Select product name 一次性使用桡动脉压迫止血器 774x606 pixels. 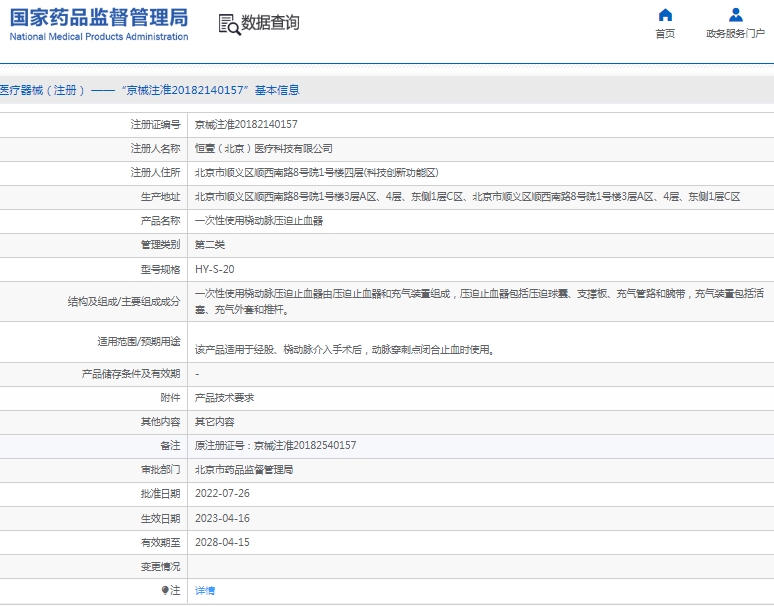[259, 221]
